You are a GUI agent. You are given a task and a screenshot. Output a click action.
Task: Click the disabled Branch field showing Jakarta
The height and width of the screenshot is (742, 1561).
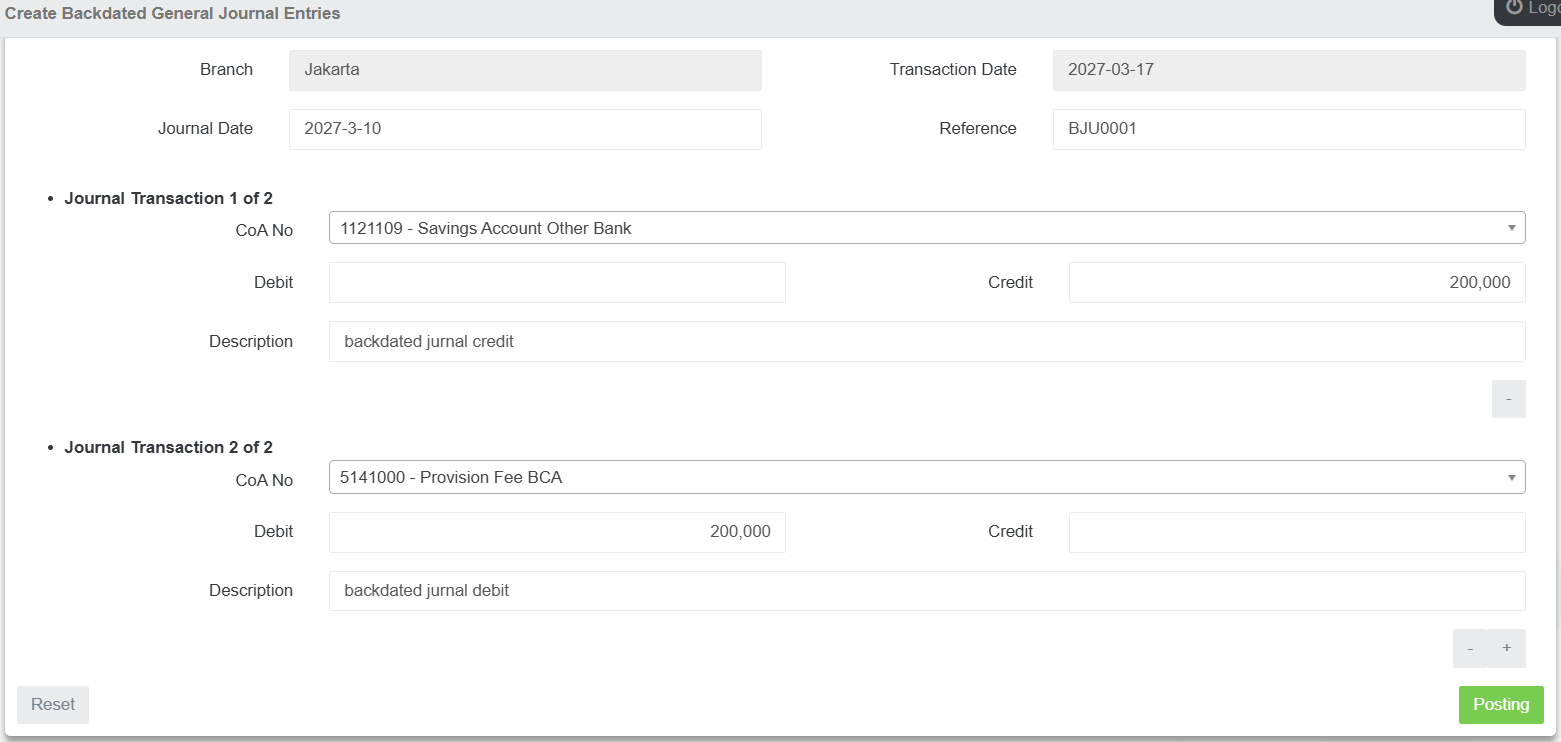pyautogui.click(x=525, y=70)
